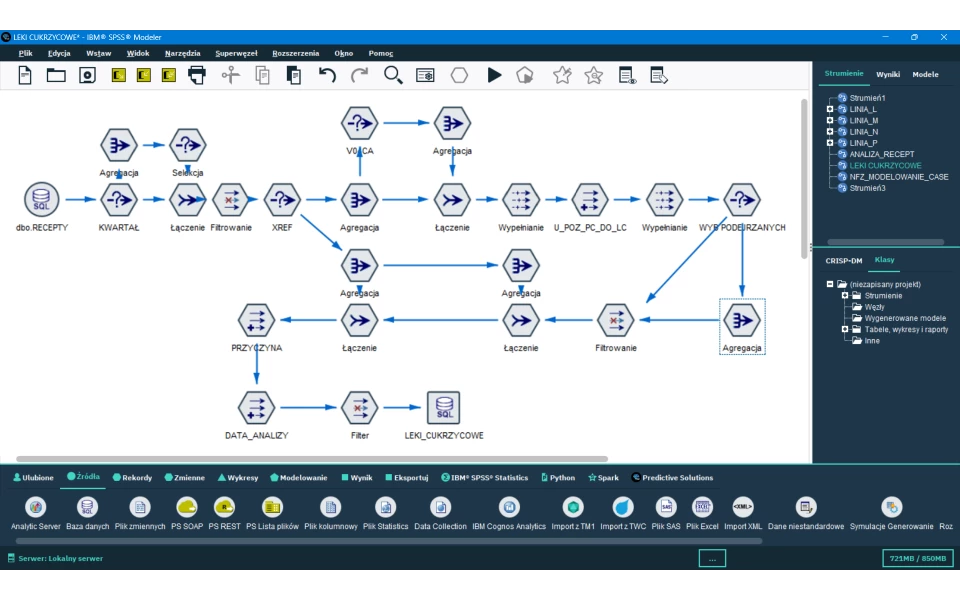Click the magnifier search icon in toolbar
960x600 pixels.
pyautogui.click(x=393, y=75)
